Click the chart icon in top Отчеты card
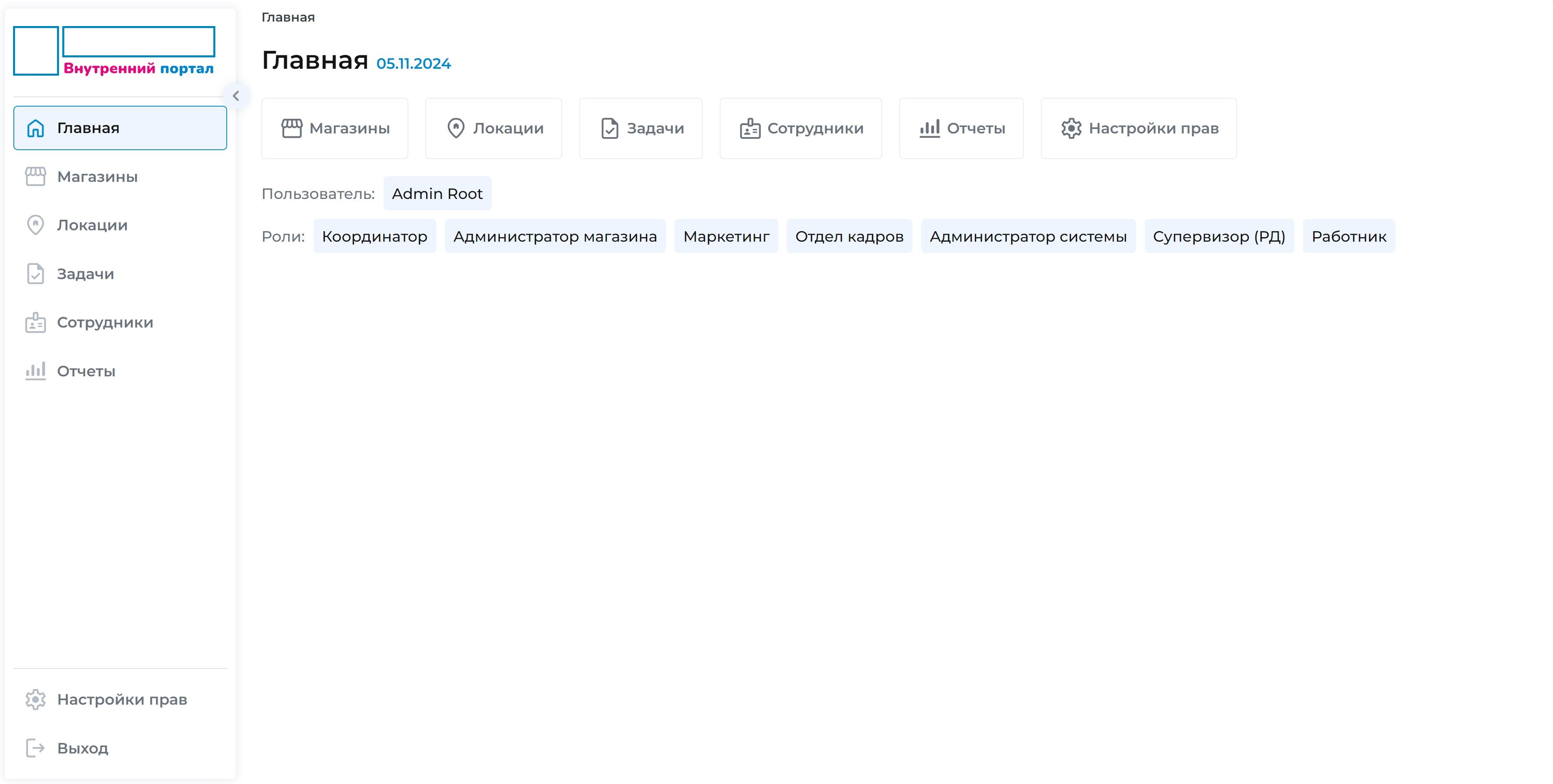Image resolution: width=1553 pixels, height=784 pixels. tap(930, 128)
